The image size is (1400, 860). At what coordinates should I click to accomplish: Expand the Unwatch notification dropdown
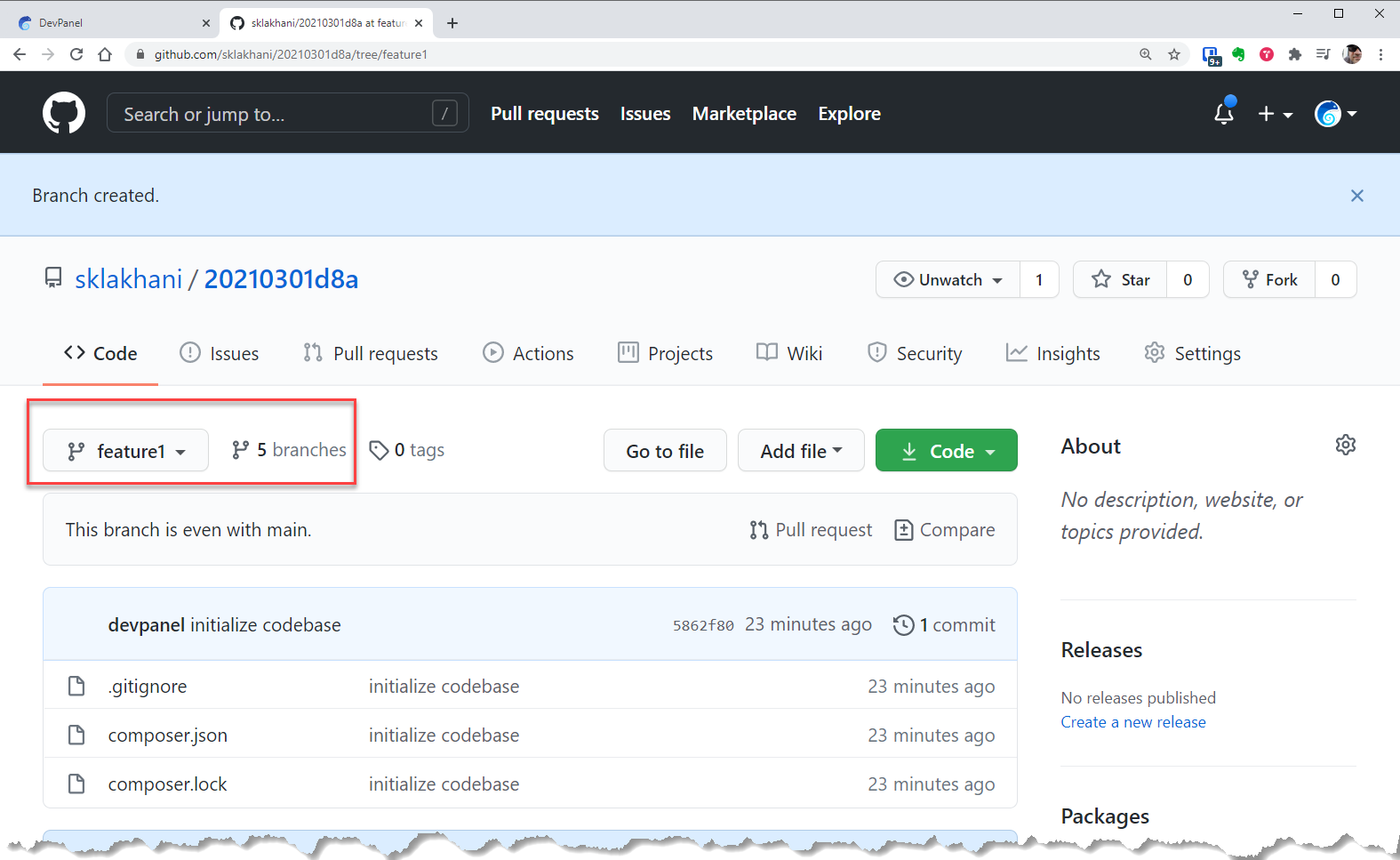pyautogui.click(x=948, y=279)
